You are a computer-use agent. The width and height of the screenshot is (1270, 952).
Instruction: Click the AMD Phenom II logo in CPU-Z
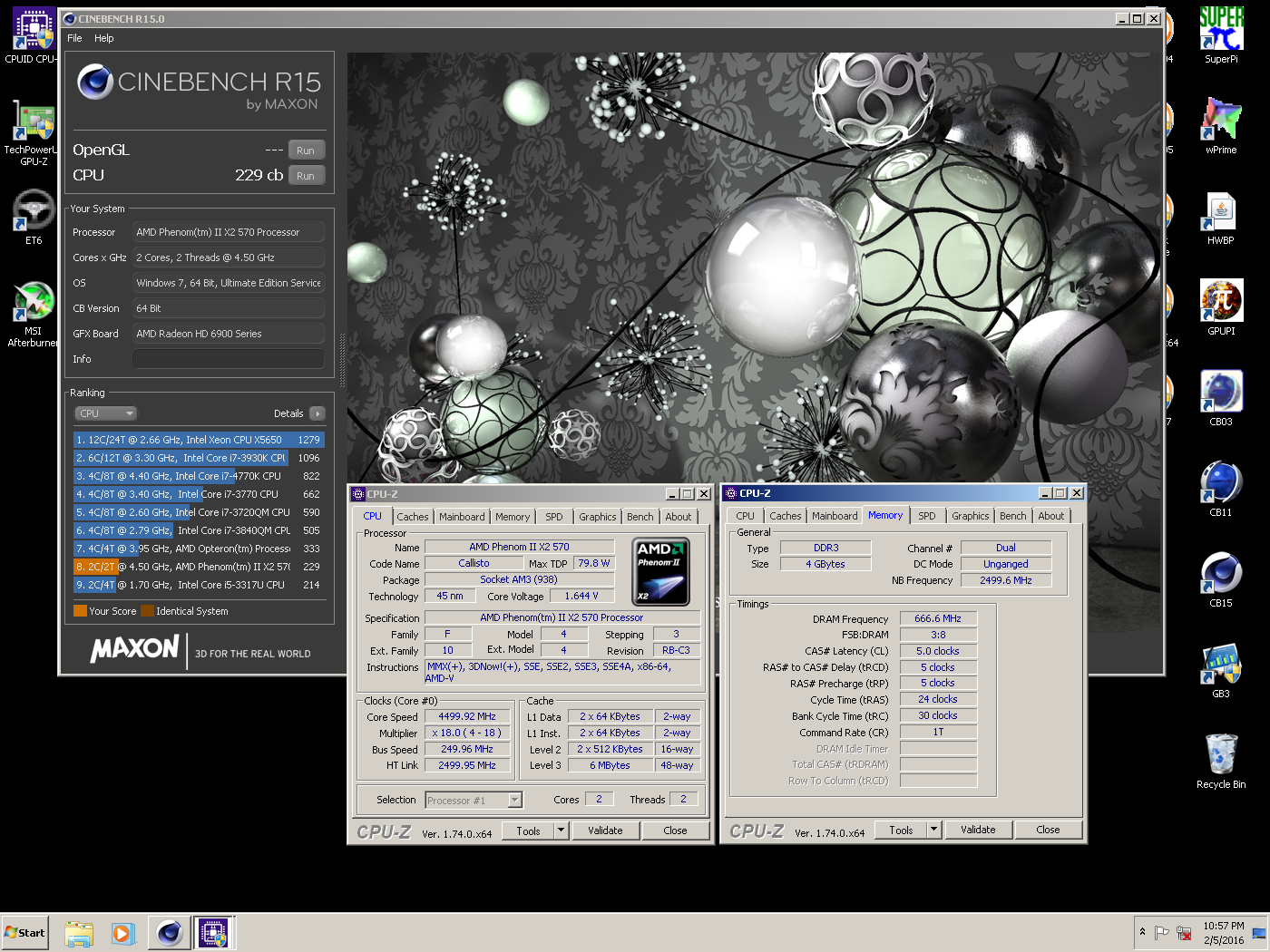(660, 571)
